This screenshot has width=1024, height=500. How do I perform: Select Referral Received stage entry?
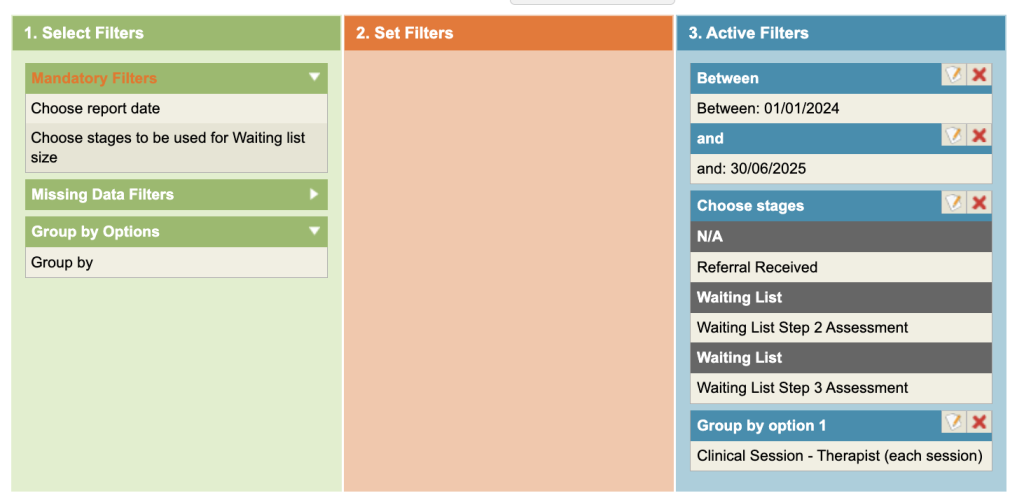757,267
